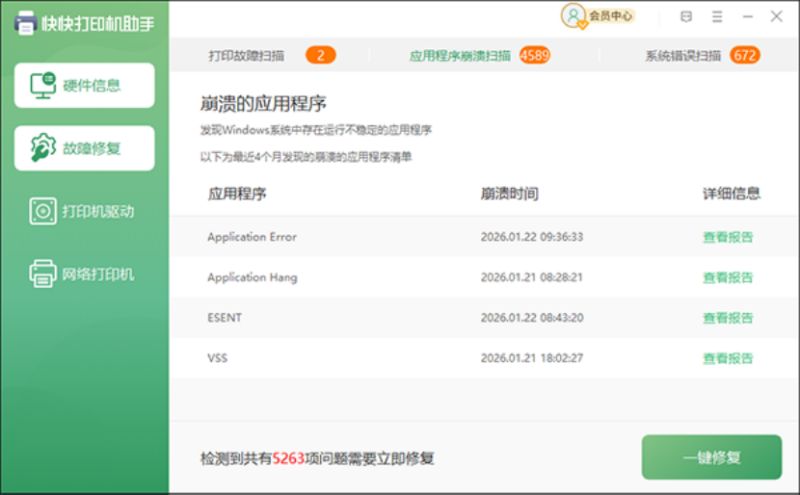Viewport: 800px width, 495px height.
Task: Open the feedback message icon in title bar
Action: click(686, 16)
